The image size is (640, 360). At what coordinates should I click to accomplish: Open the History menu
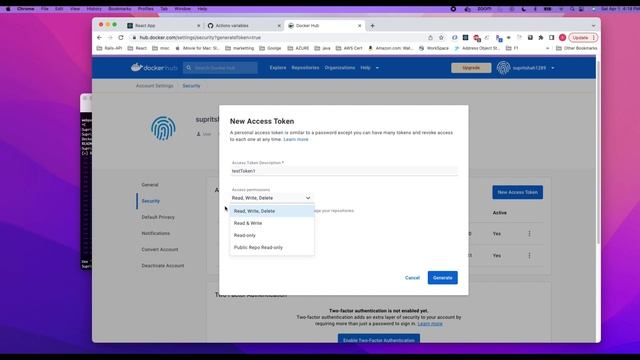94,9
